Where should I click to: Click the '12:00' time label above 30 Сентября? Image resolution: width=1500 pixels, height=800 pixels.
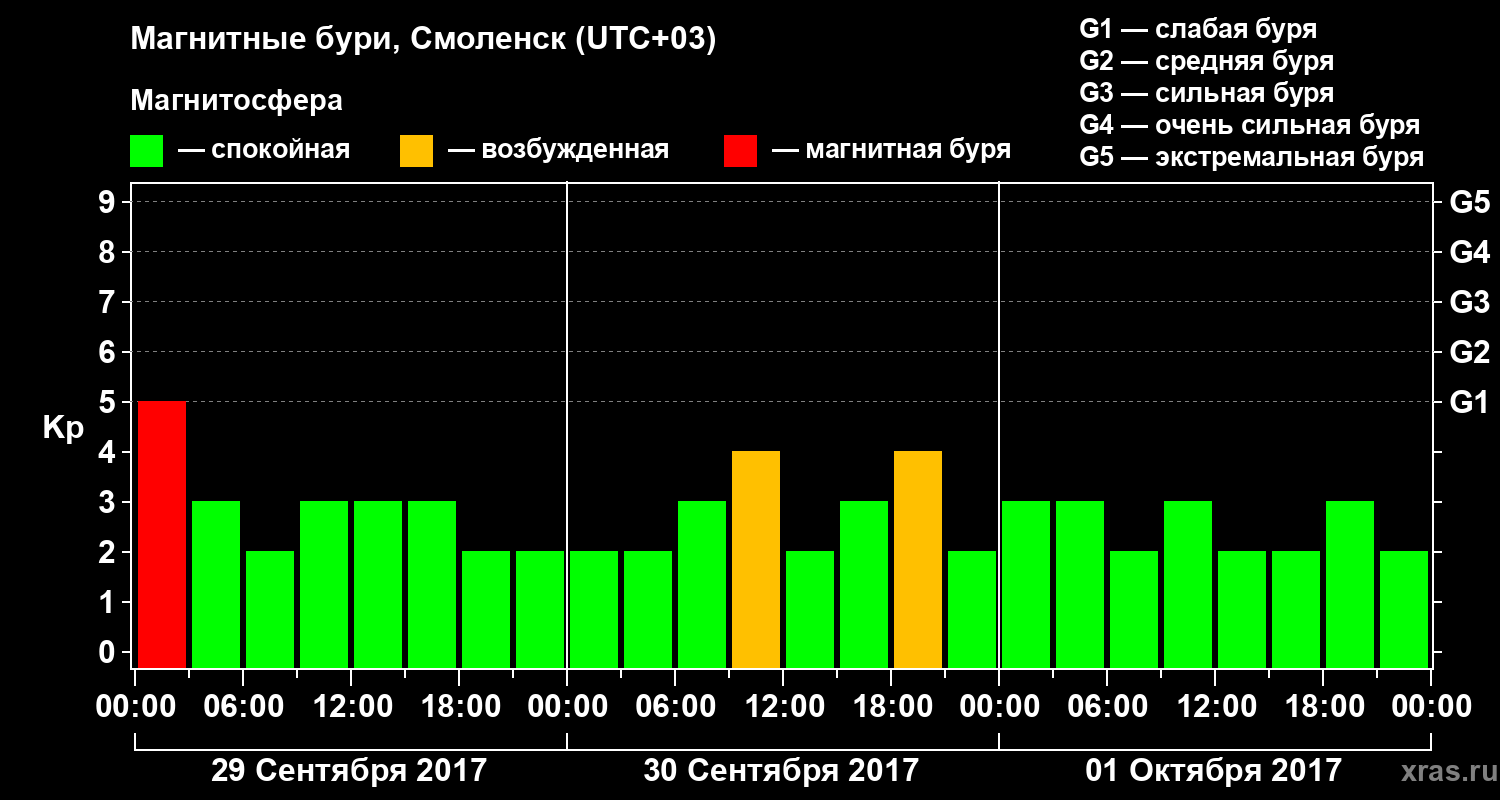pyautogui.click(x=784, y=707)
